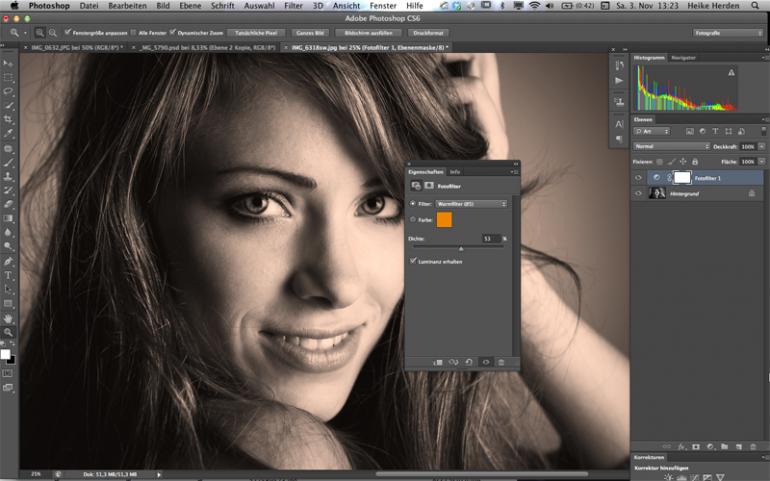
Task: Open the Filter menu
Action: [293, 5]
